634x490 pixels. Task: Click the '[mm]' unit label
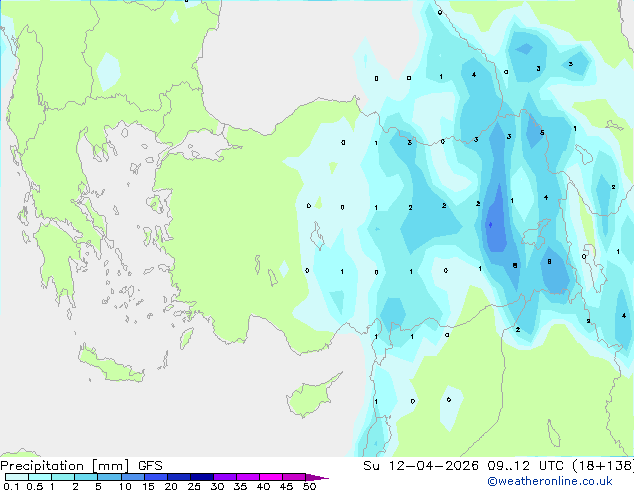(110, 466)
